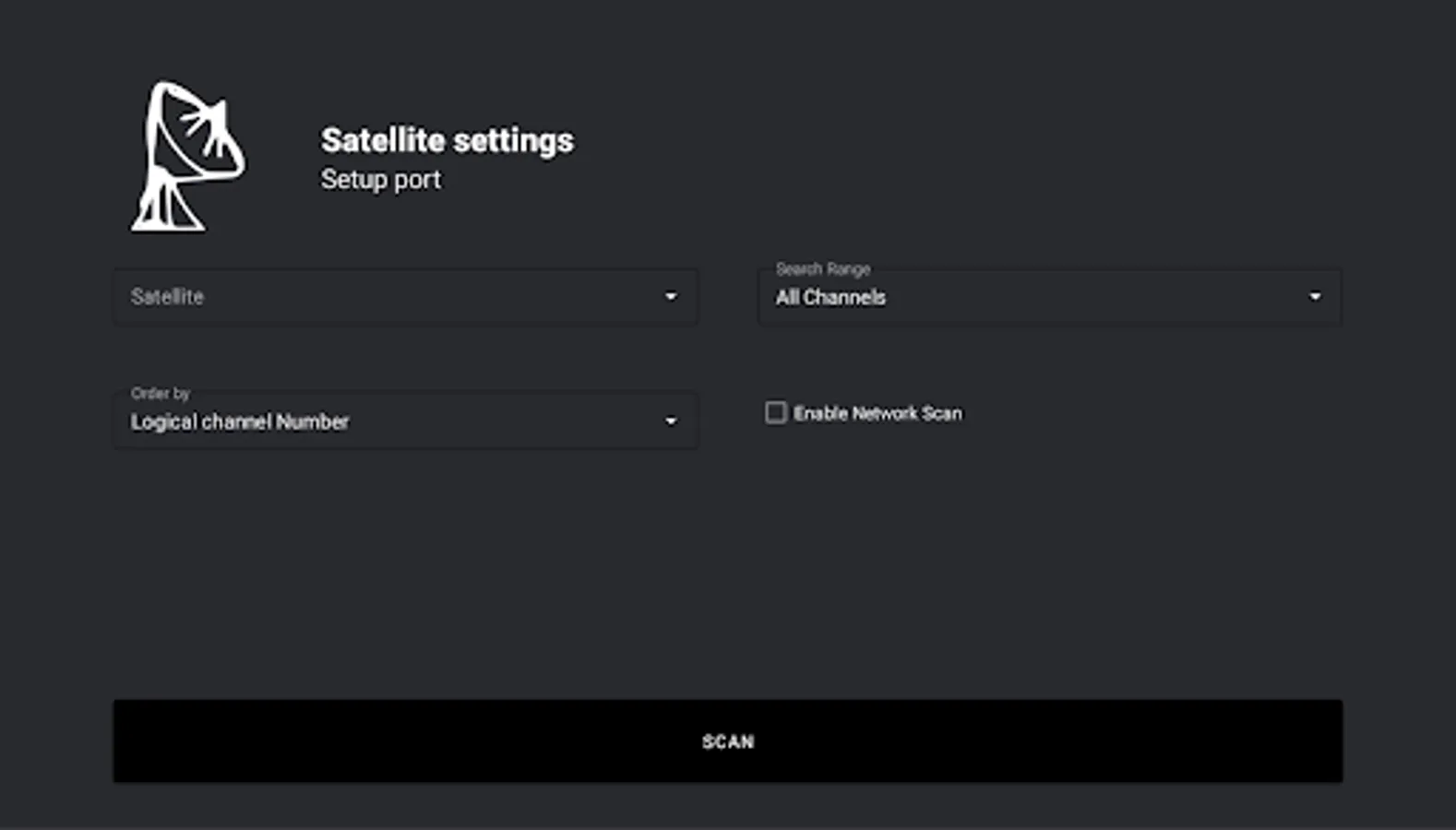Click the Enable Network Scan label text
Screen dimensions: 1456x830
(x=877, y=413)
